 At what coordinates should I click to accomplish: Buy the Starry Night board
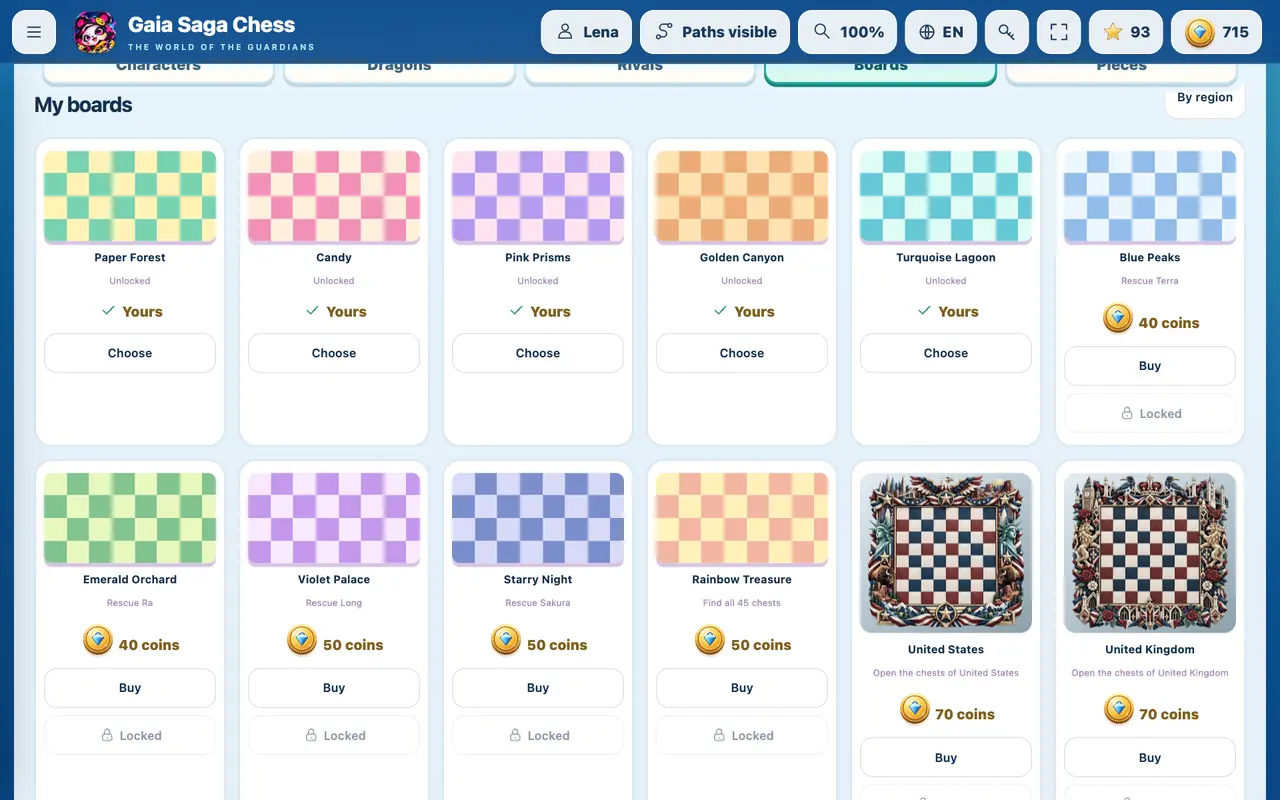[x=538, y=688]
